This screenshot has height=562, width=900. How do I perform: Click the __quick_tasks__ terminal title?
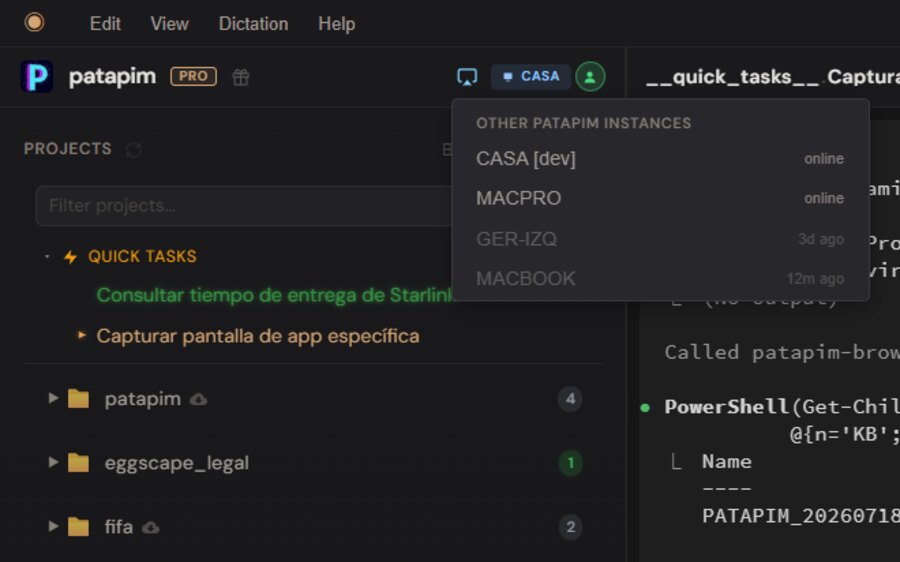(732, 77)
